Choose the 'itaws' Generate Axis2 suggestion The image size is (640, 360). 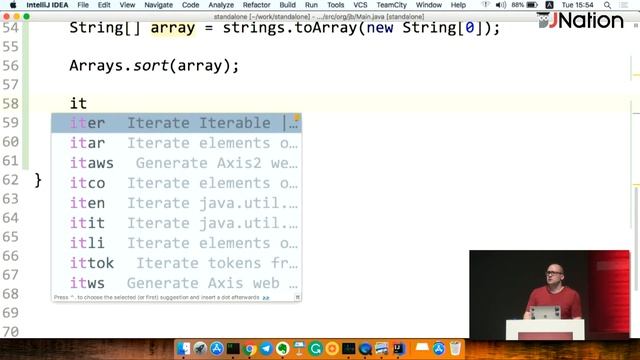coord(176,163)
